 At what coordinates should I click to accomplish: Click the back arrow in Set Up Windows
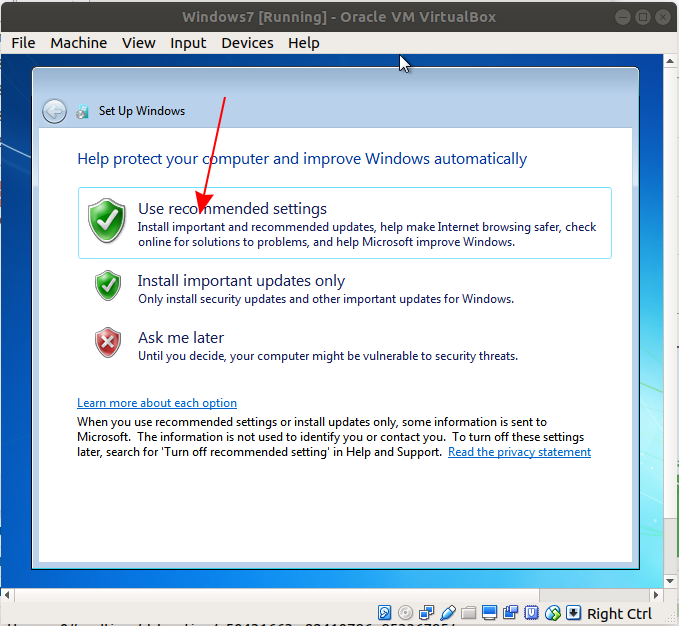pyautogui.click(x=54, y=111)
